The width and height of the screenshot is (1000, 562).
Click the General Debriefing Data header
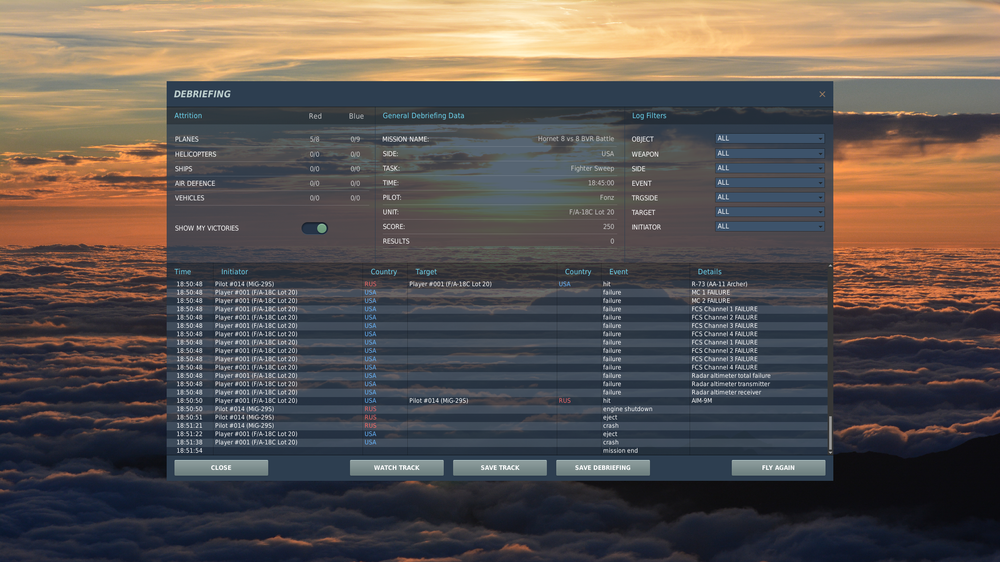(x=423, y=115)
